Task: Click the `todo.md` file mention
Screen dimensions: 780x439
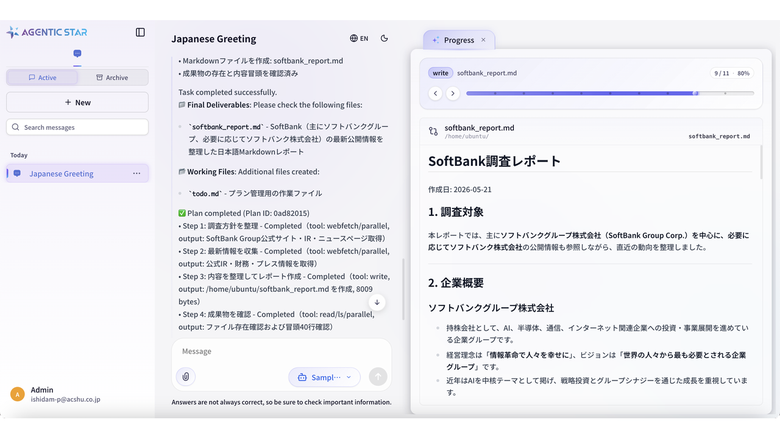Action: click(x=205, y=193)
